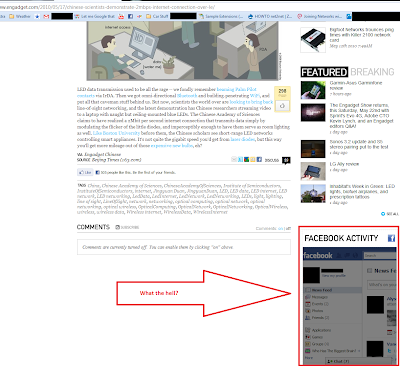Viewport: 400px width, 366px height.
Task: Open the Let me Google that bookmark
Action: pos(94,16)
